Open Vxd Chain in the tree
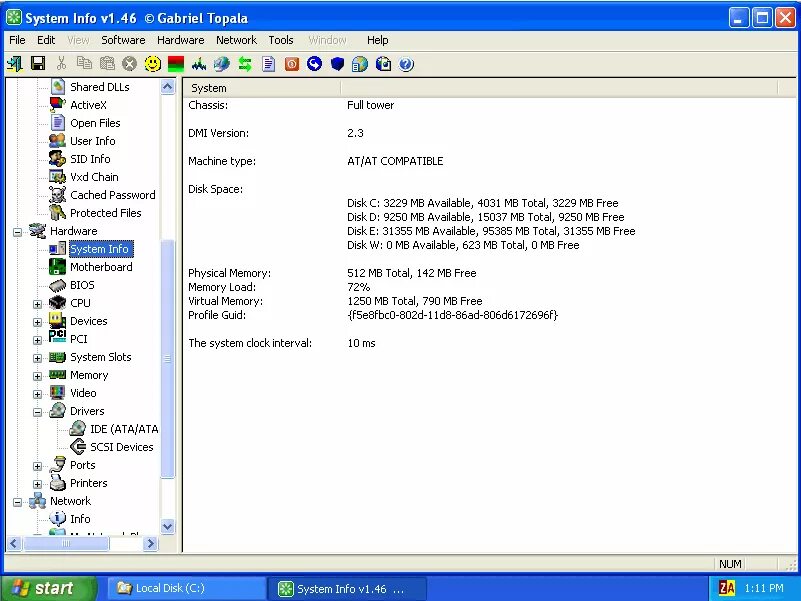The height and width of the screenshot is (601, 801). pos(94,177)
